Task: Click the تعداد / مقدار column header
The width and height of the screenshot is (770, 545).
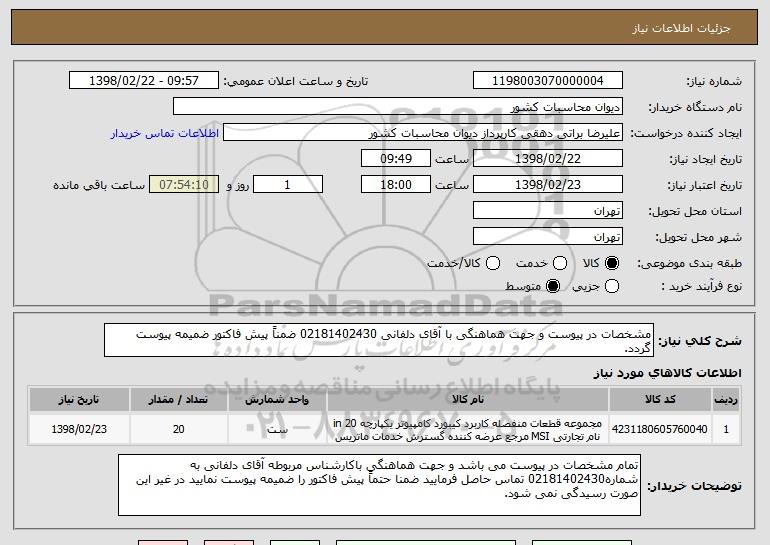Action: click(x=178, y=400)
